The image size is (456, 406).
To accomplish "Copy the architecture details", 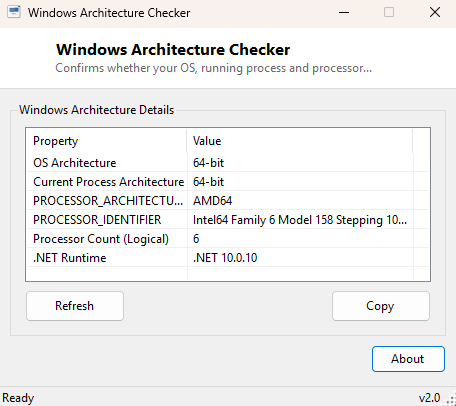I will click(x=381, y=306).
